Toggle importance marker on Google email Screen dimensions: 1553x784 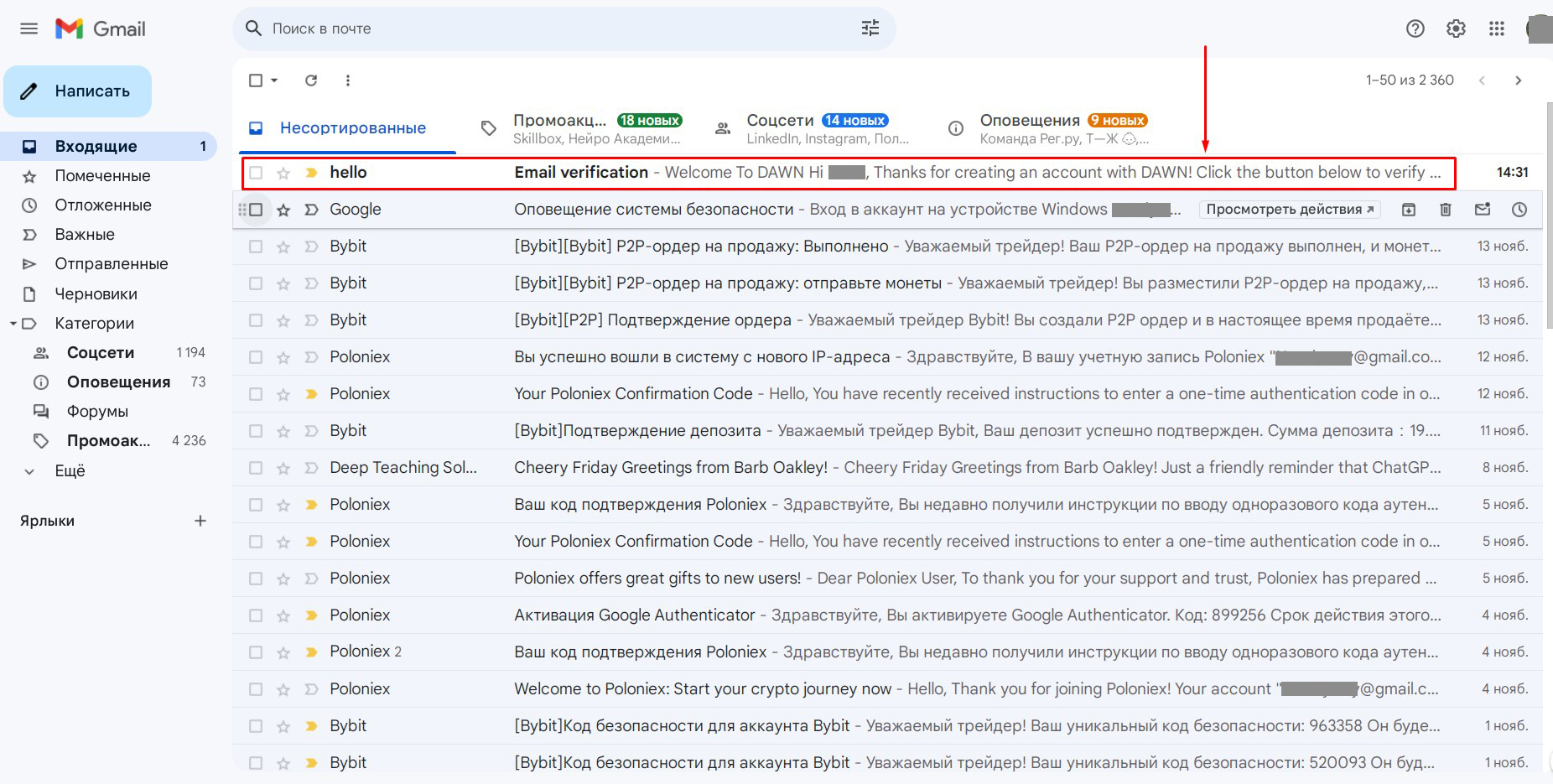[x=311, y=210]
